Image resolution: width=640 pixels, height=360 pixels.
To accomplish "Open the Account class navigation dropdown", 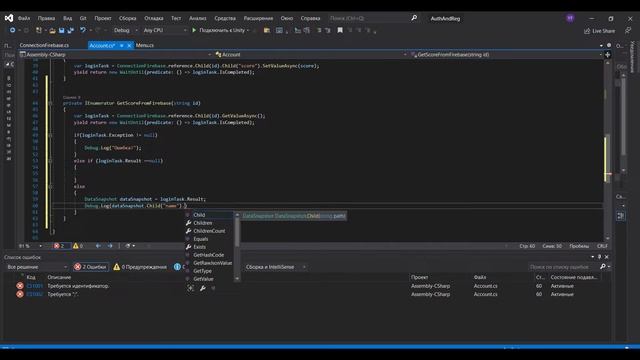I will [x=311, y=54].
